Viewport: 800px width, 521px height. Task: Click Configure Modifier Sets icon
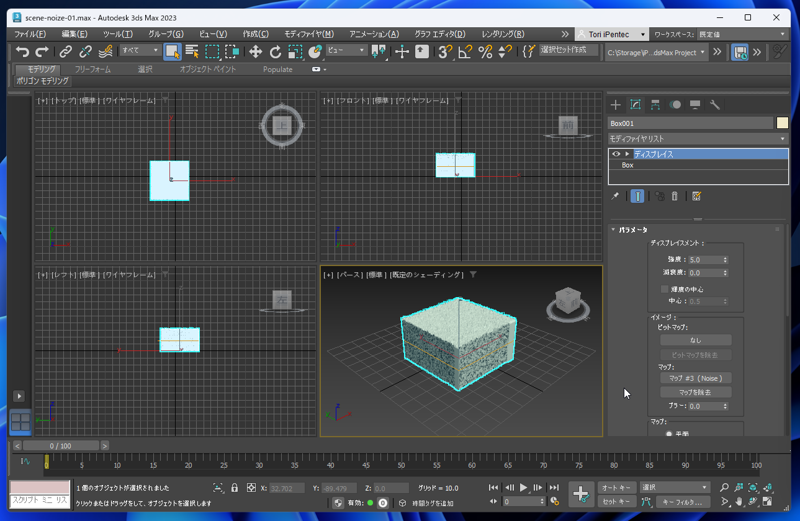pyautogui.click(x=696, y=196)
